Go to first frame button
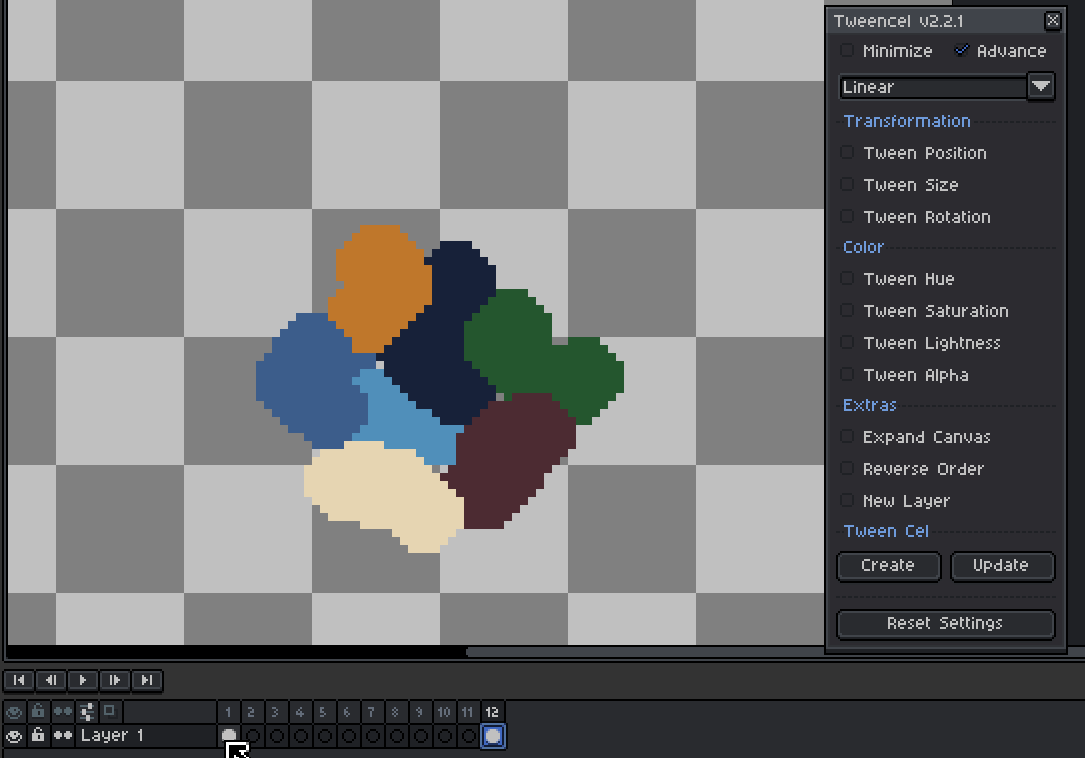The height and width of the screenshot is (758, 1085). (x=19, y=680)
